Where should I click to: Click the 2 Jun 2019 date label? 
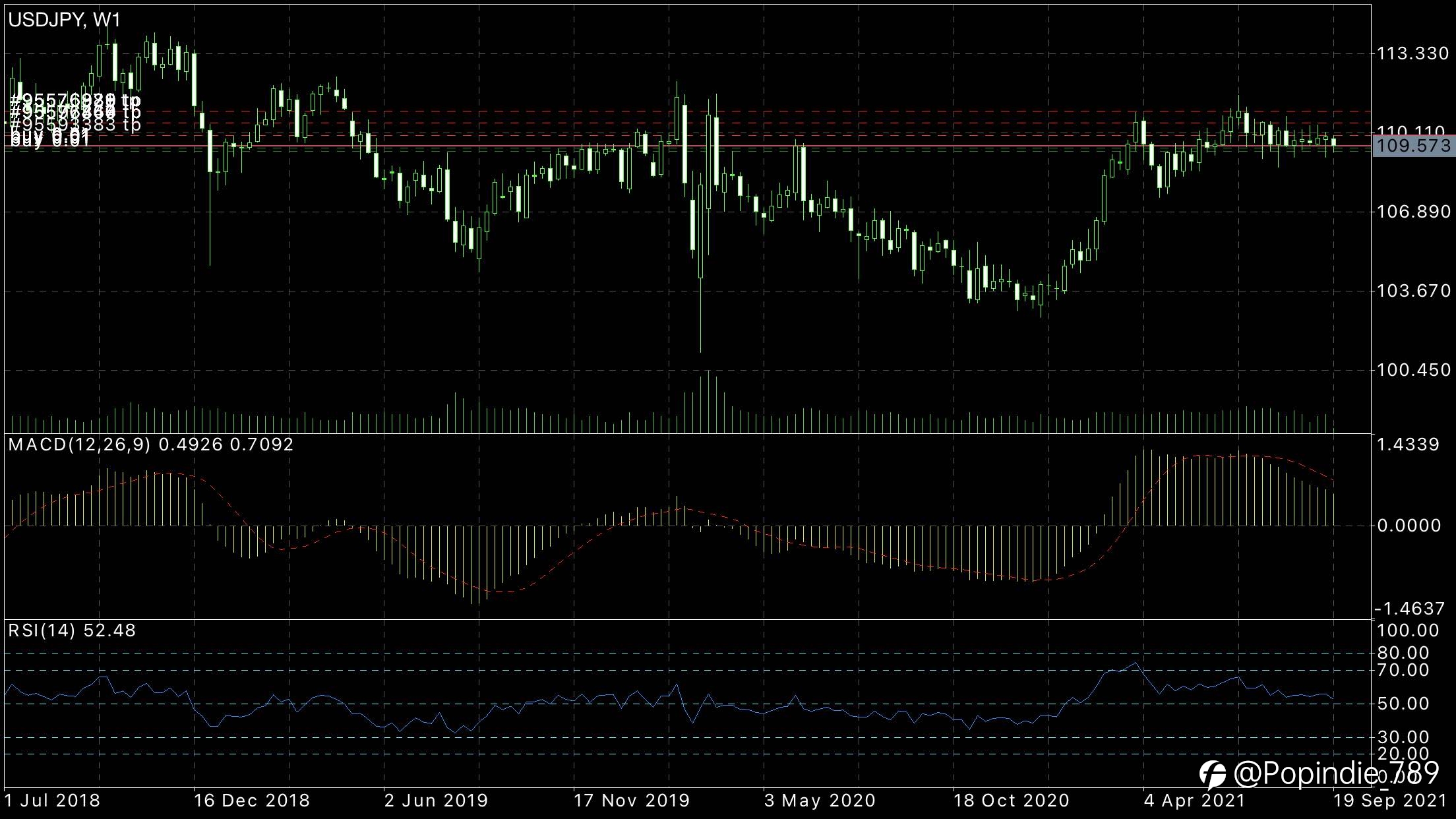(437, 801)
